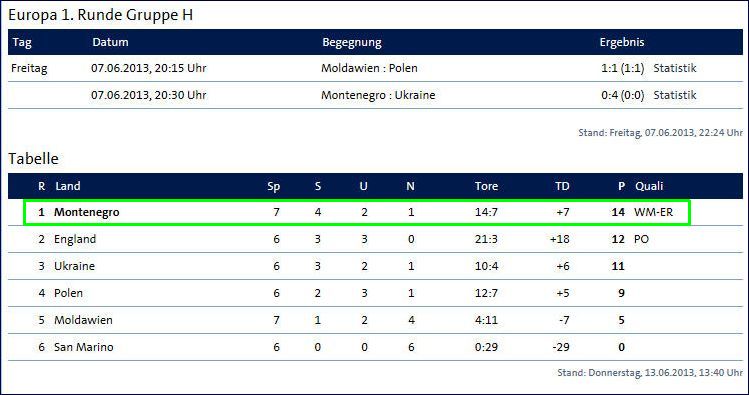This screenshot has width=749, height=395.
Task: Click the Moldawien : Polen match text
Action: 369,68
